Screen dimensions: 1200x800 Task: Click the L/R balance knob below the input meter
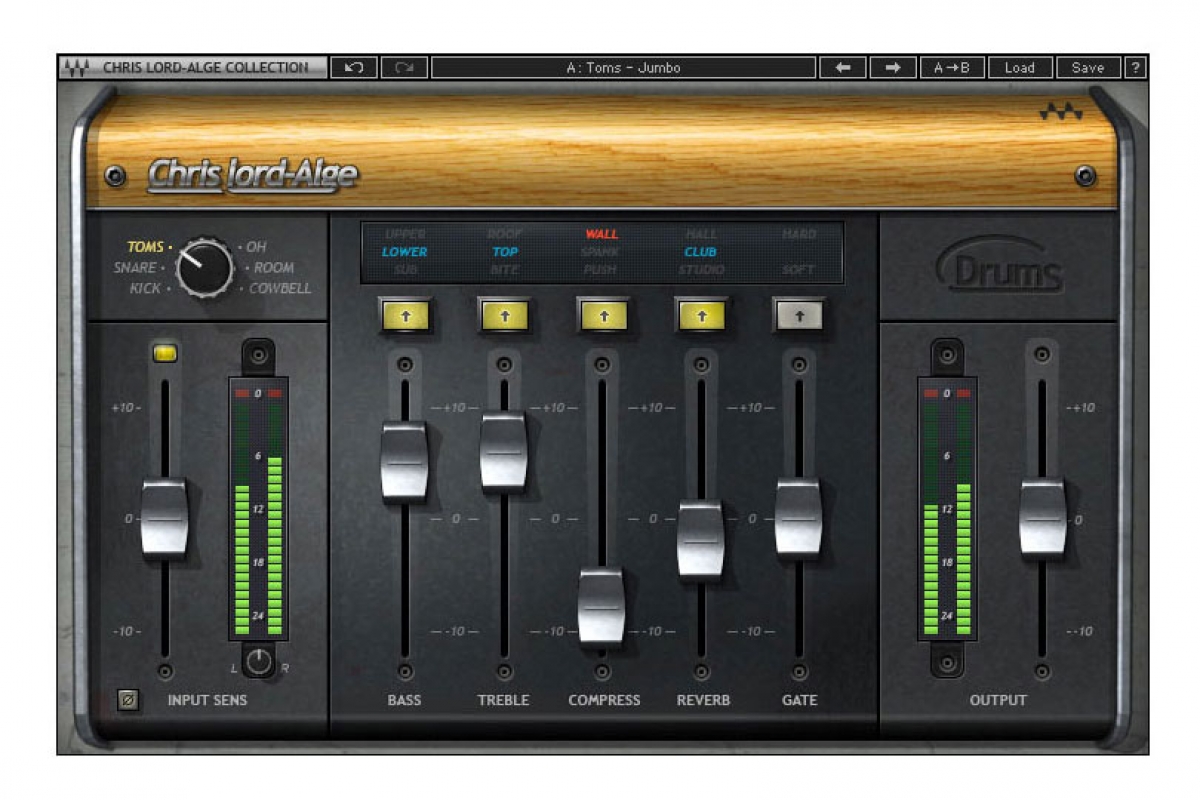coord(259,661)
